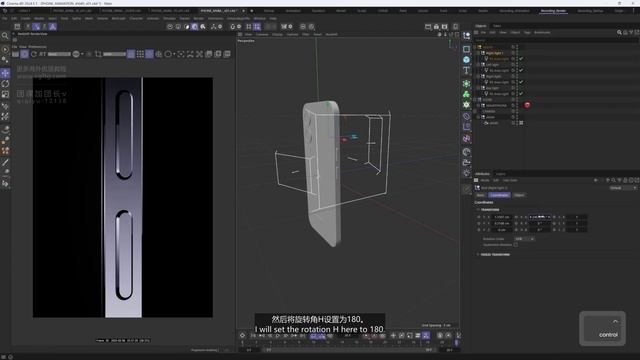Screen dimensions: 640x360
Task: Adjust the slider beside the crop icon
Action: pyautogui.click(x=114, y=54)
